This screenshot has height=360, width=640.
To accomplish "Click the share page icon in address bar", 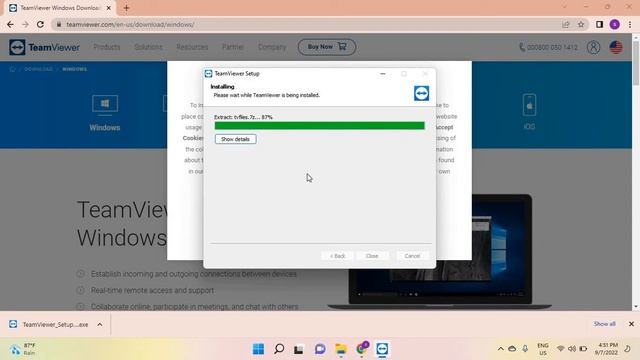I will [x=566, y=24].
